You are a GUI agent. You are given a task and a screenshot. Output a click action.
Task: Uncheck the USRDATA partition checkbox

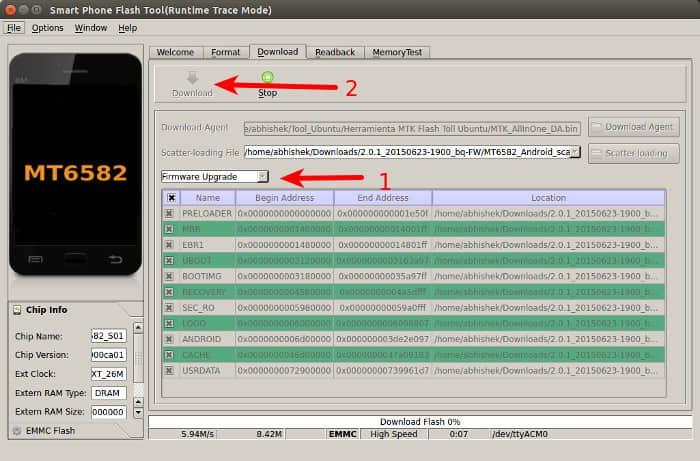(x=169, y=370)
